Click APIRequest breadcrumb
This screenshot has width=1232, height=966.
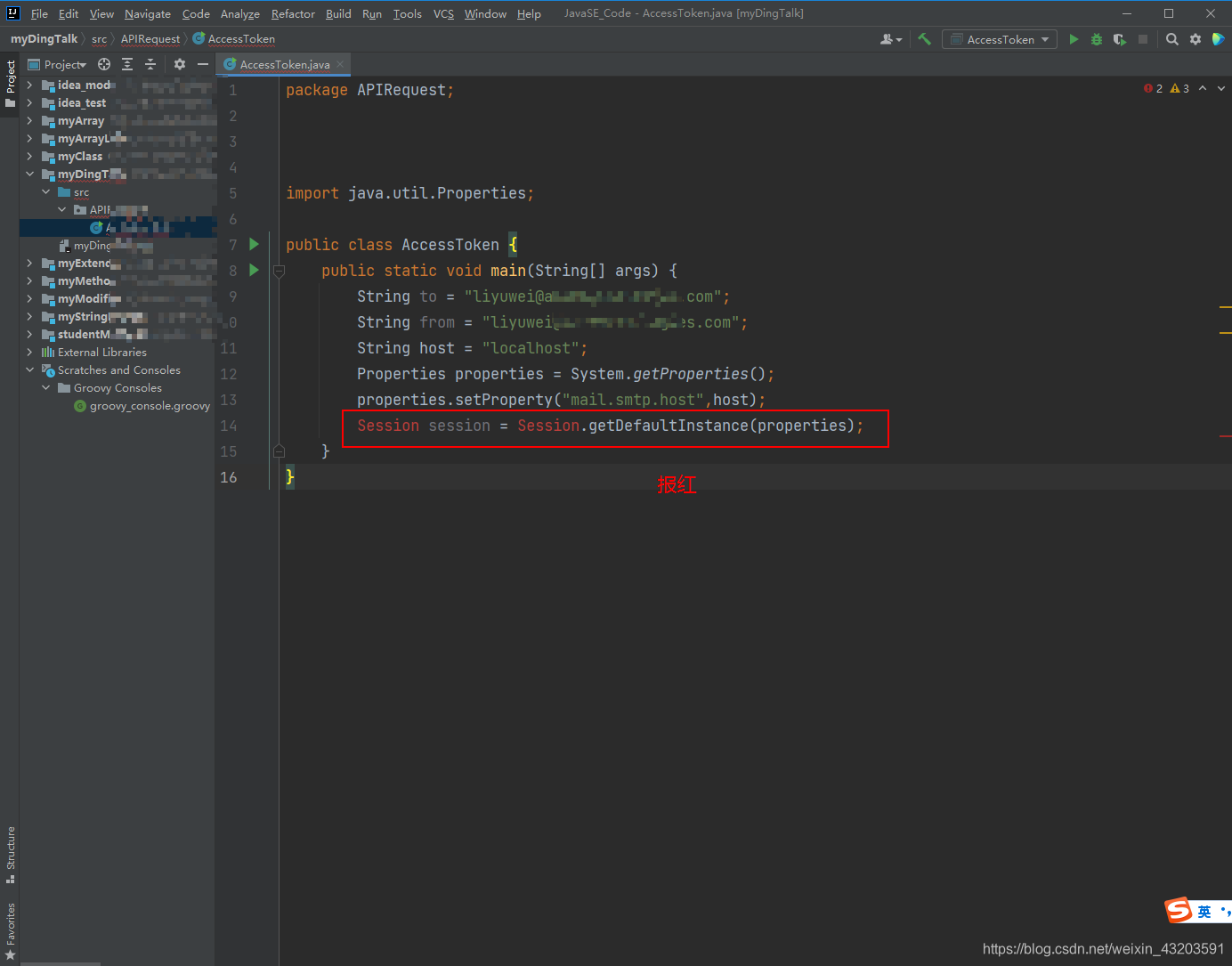pos(150,39)
